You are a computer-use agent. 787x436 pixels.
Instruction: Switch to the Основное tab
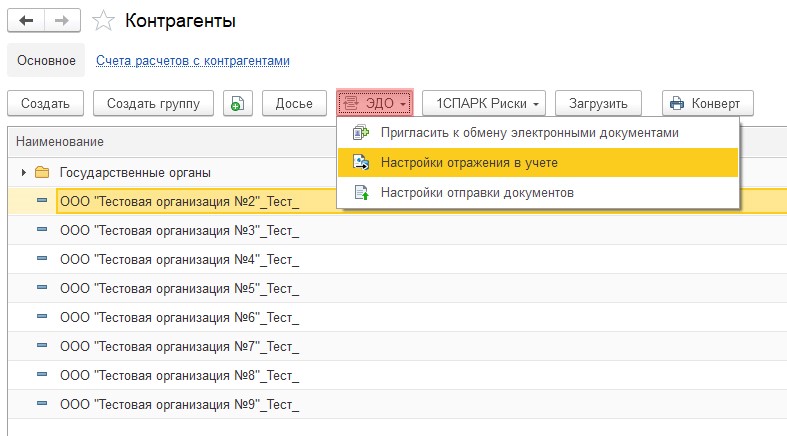pos(46,60)
